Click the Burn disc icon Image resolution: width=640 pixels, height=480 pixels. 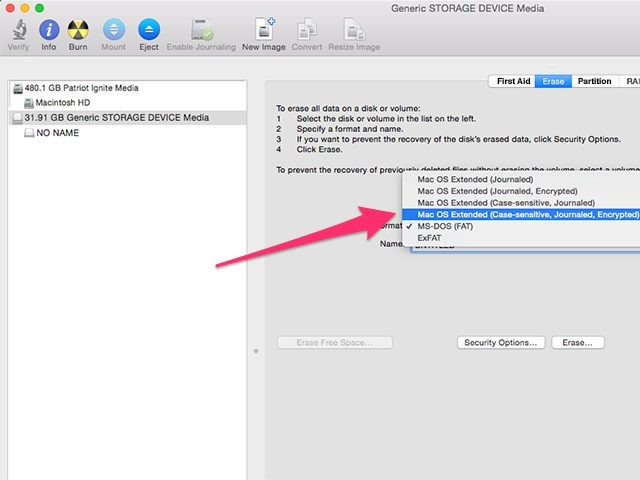point(78,30)
